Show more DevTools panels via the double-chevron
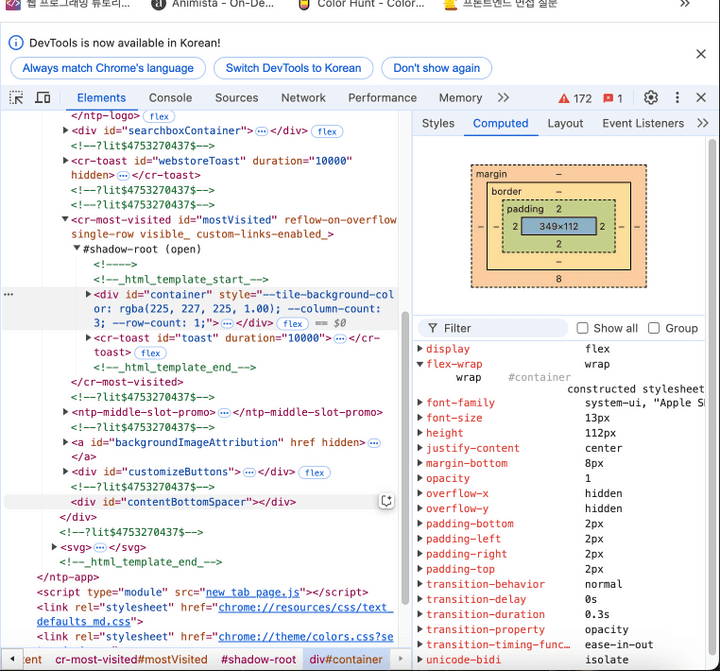Viewport: 720px width, 671px height. point(503,98)
